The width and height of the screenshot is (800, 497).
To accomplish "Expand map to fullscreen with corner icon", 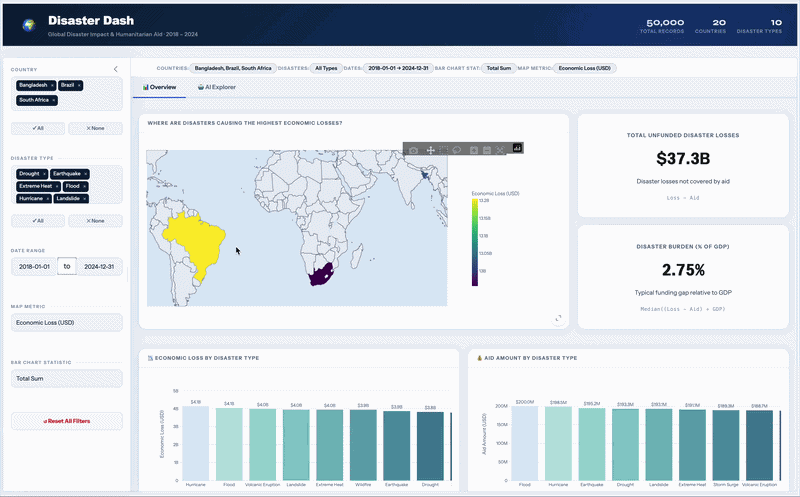I will point(558,318).
